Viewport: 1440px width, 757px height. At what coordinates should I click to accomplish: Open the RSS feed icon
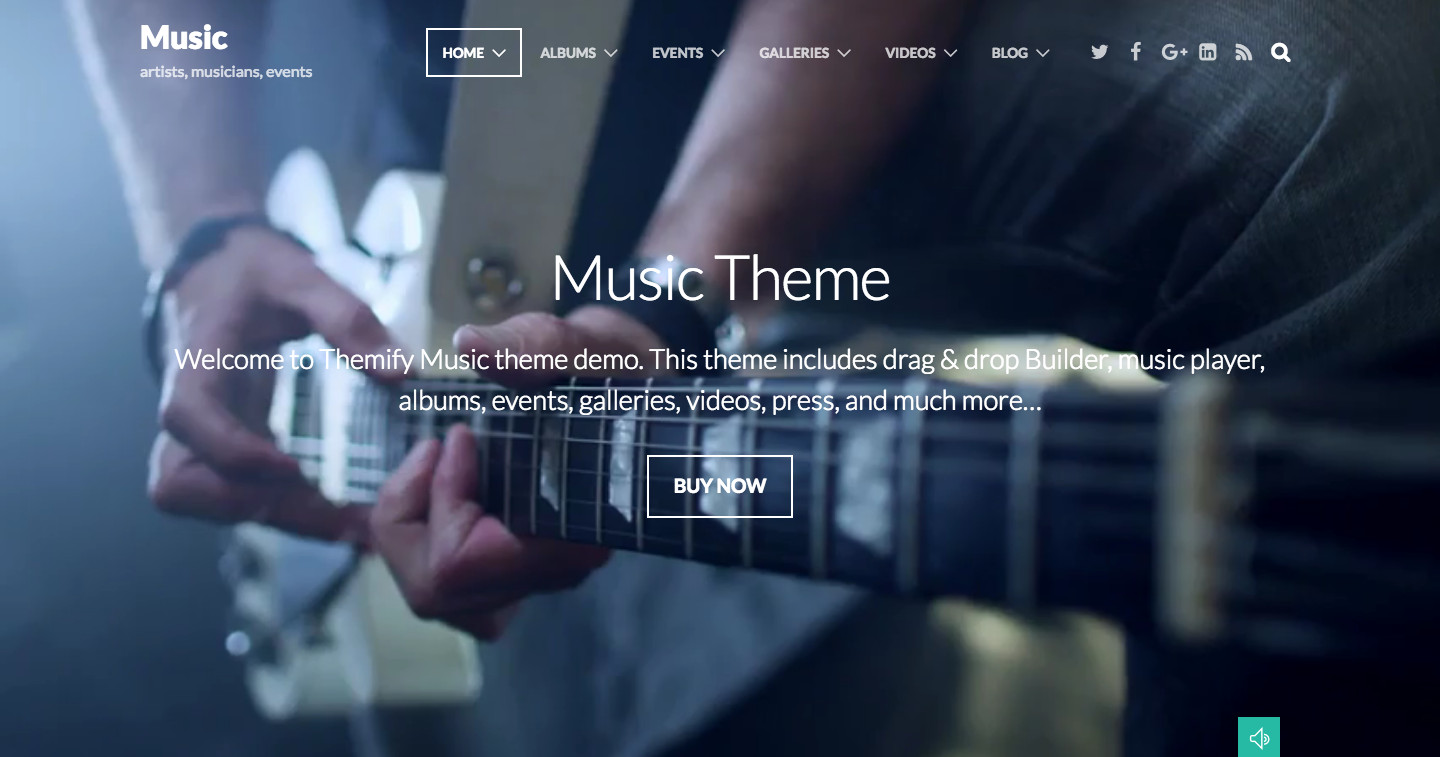(x=1244, y=53)
